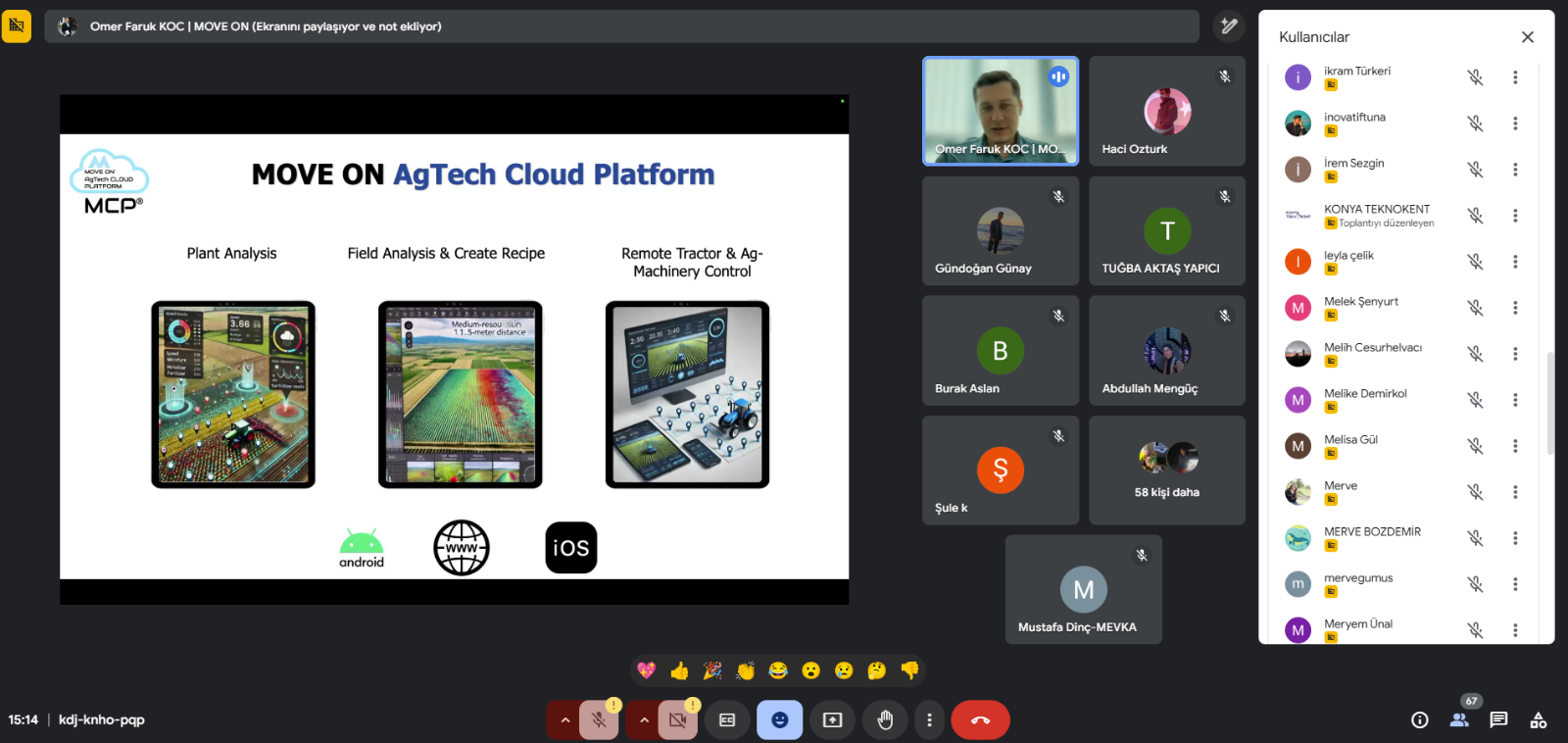
Task: Close the Kullanıcılar panel
Action: pos(1528,37)
